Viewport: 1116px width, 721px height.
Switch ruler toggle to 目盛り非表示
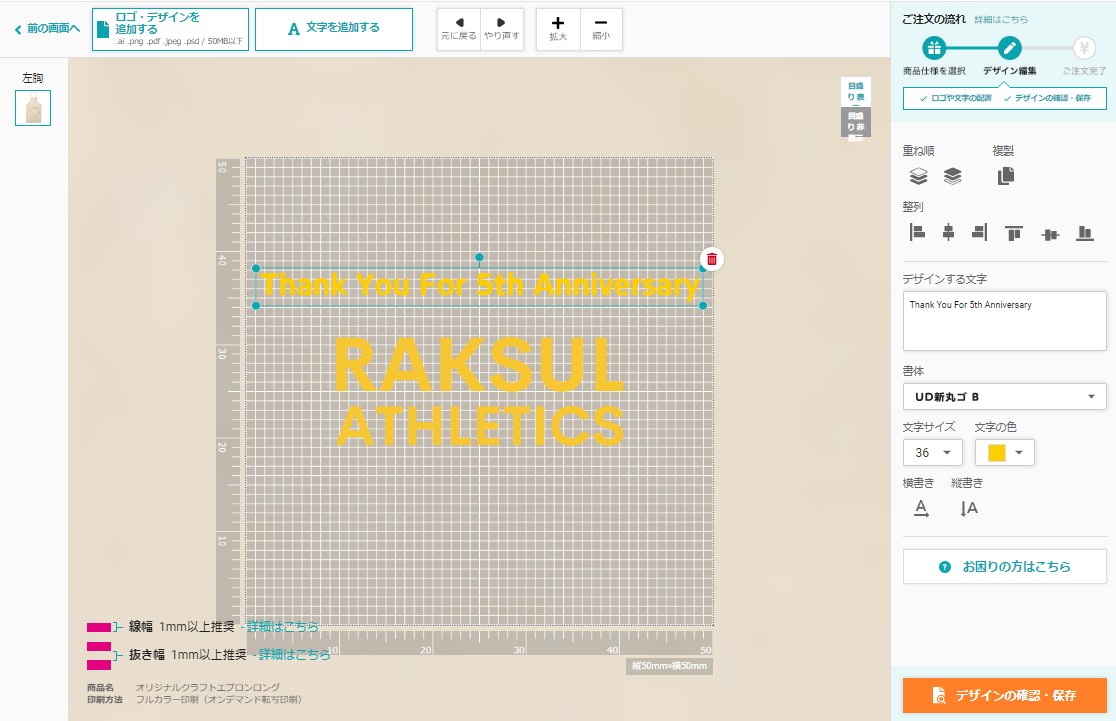(856, 122)
